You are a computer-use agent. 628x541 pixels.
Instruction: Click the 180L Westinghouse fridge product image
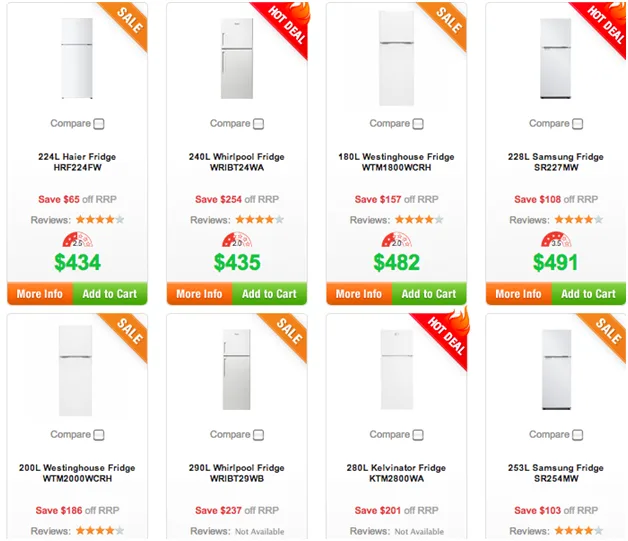[x=396, y=55]
